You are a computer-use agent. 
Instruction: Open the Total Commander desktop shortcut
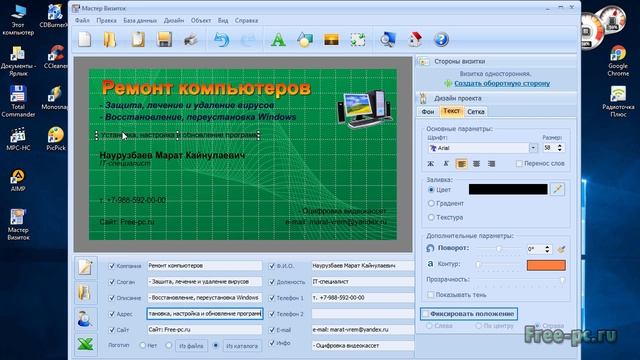coord(18,102)
